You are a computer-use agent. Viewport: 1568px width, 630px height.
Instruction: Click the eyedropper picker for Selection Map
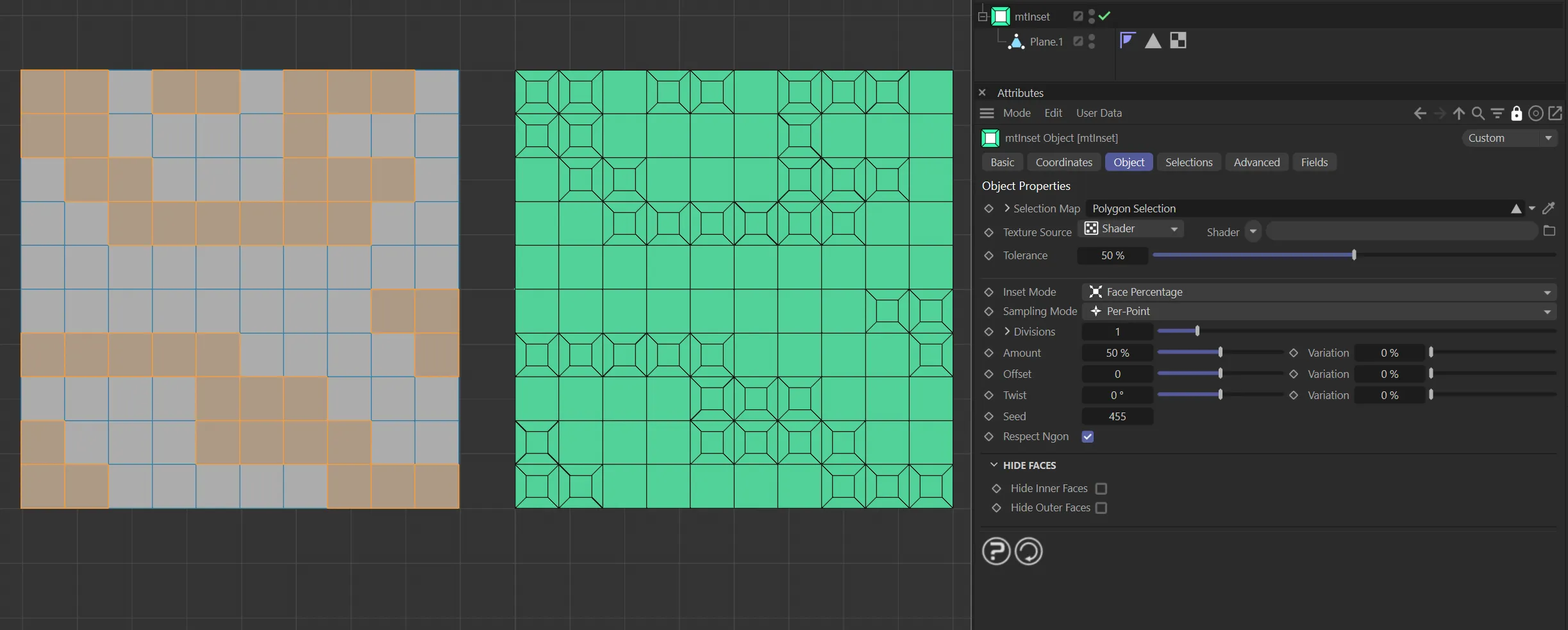[x=1549, y=209]
